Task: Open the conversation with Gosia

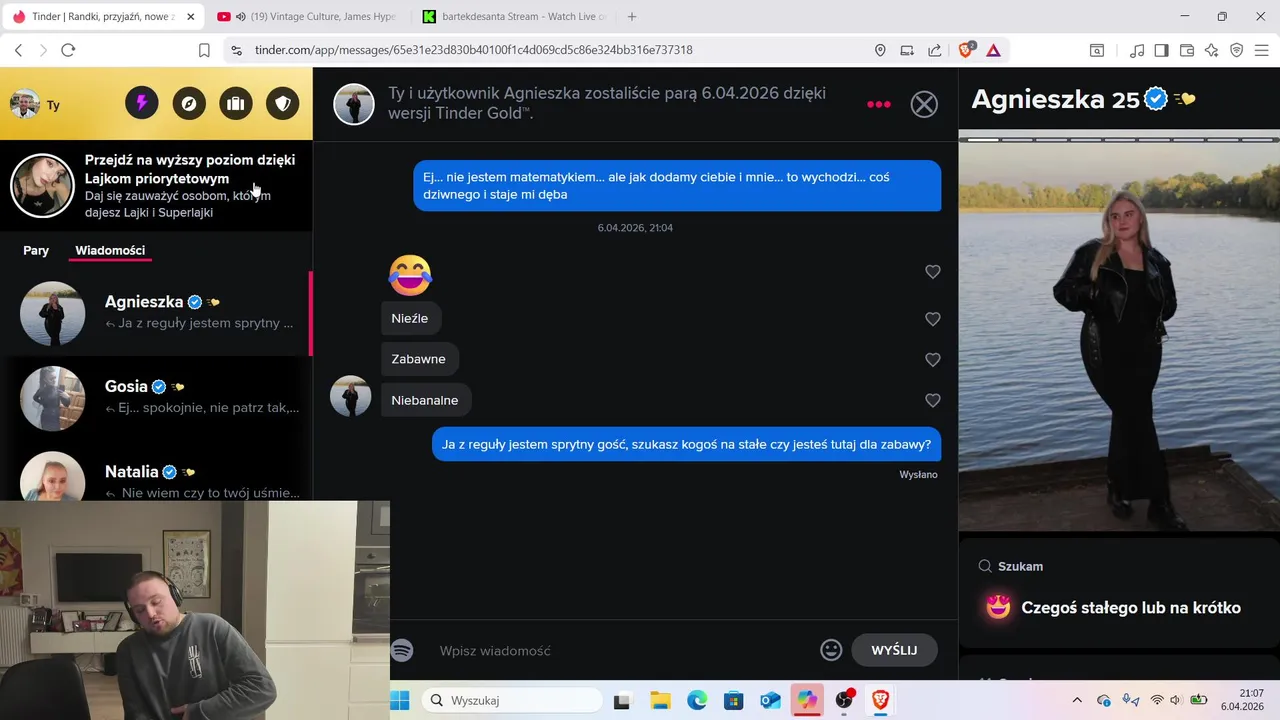Action: 156,398
